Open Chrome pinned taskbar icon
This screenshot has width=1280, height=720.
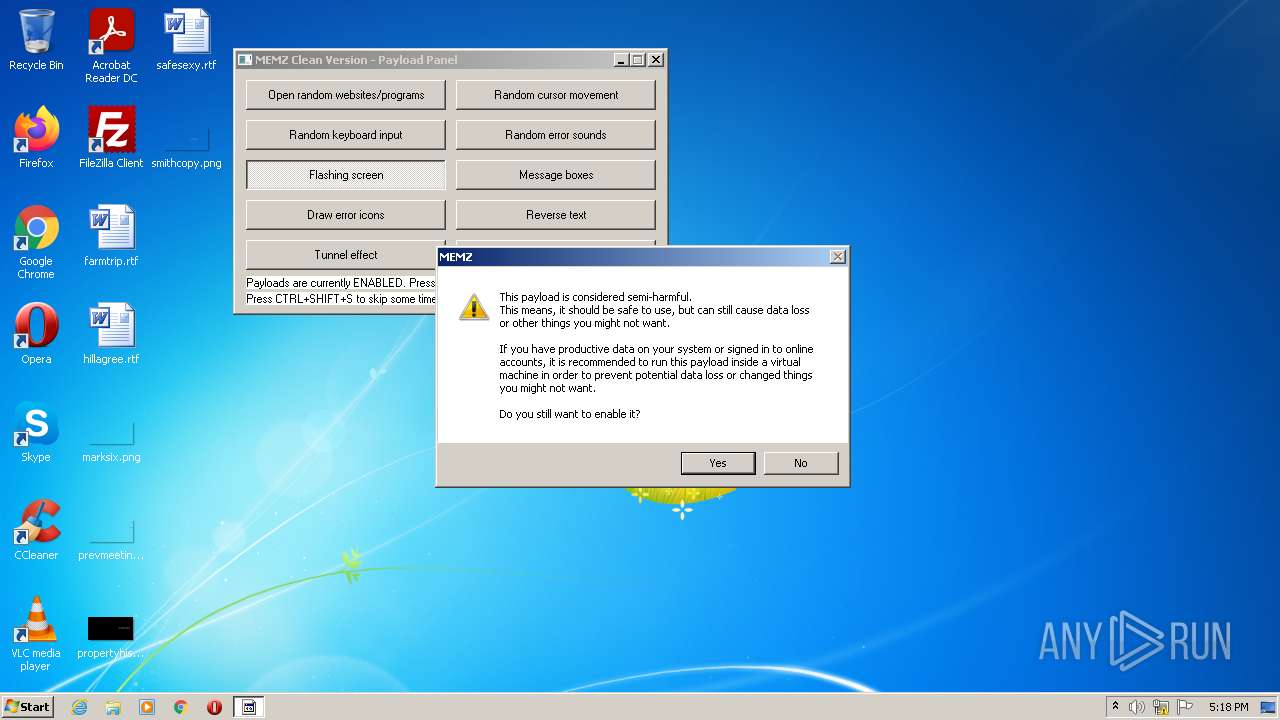[x=181, y=707]
